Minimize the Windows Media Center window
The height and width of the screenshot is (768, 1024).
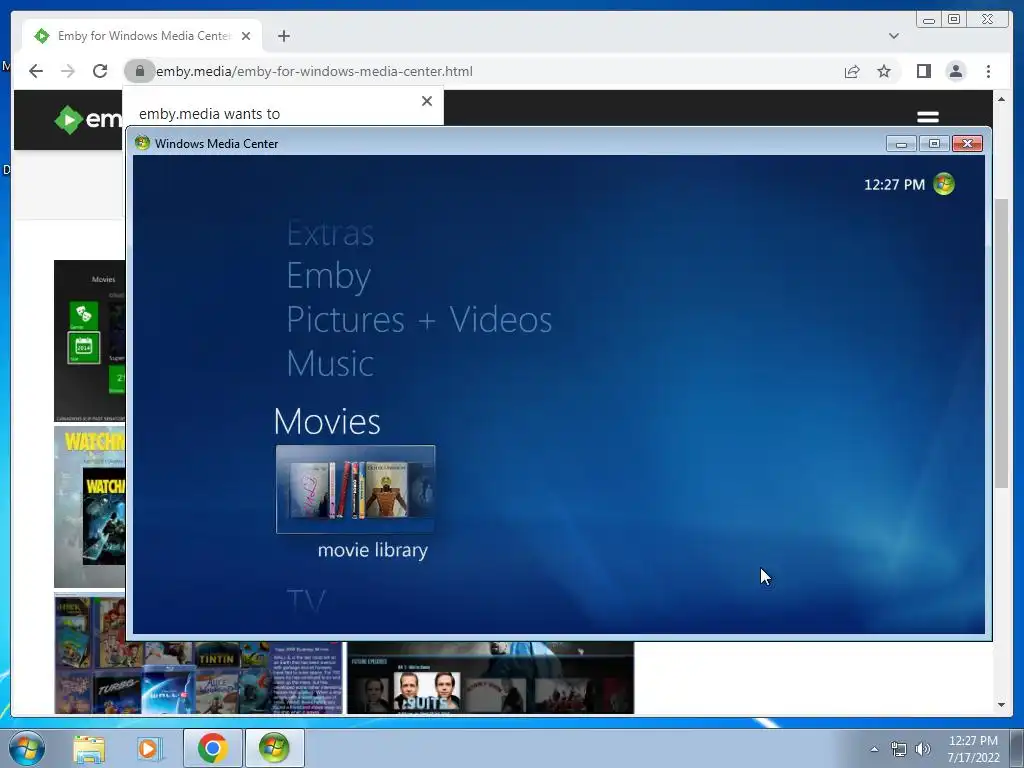point(901,144)
